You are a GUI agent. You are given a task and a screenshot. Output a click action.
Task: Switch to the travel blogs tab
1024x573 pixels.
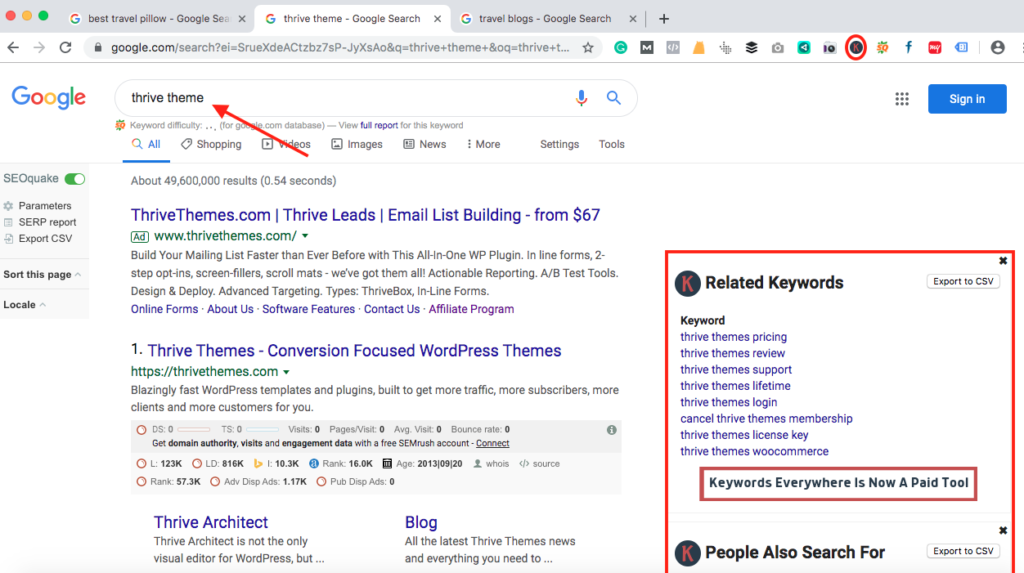(545, 19)
